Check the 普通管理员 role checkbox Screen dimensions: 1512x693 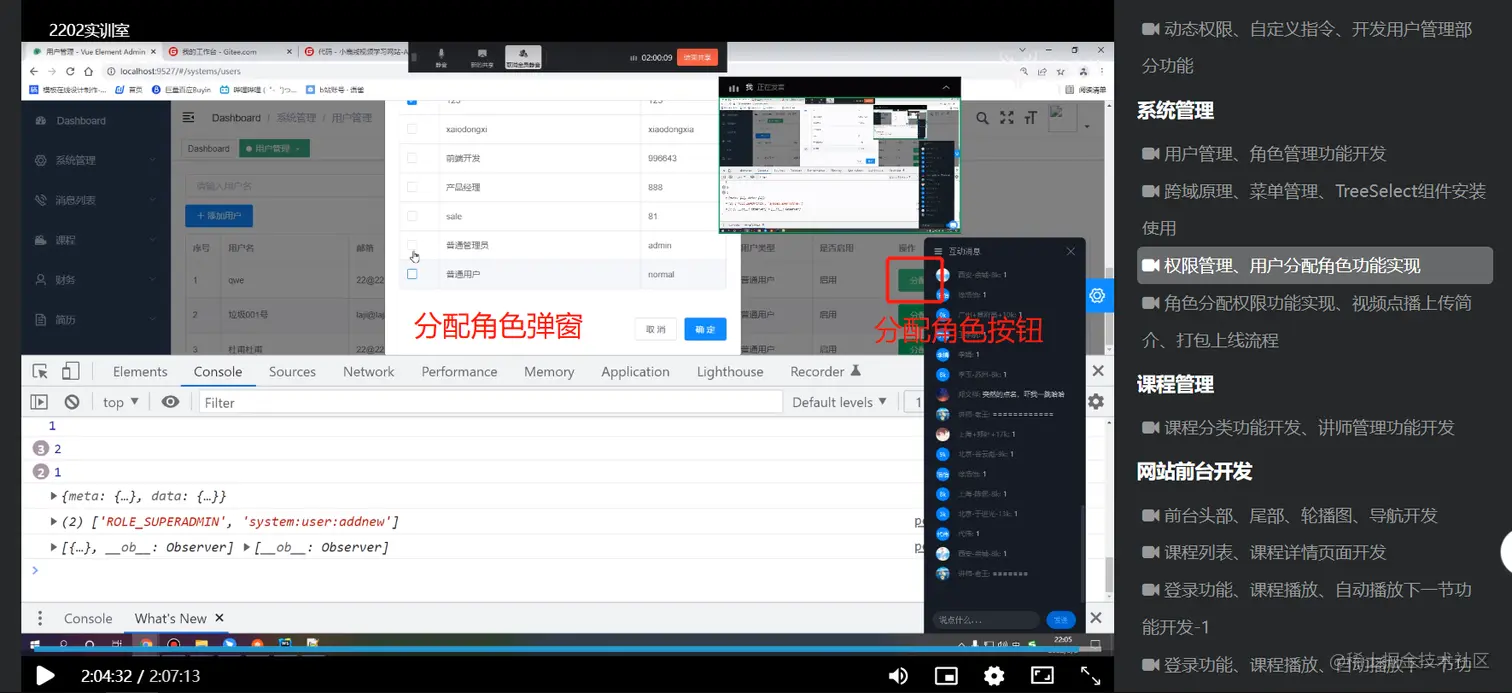tap(412, 245)
